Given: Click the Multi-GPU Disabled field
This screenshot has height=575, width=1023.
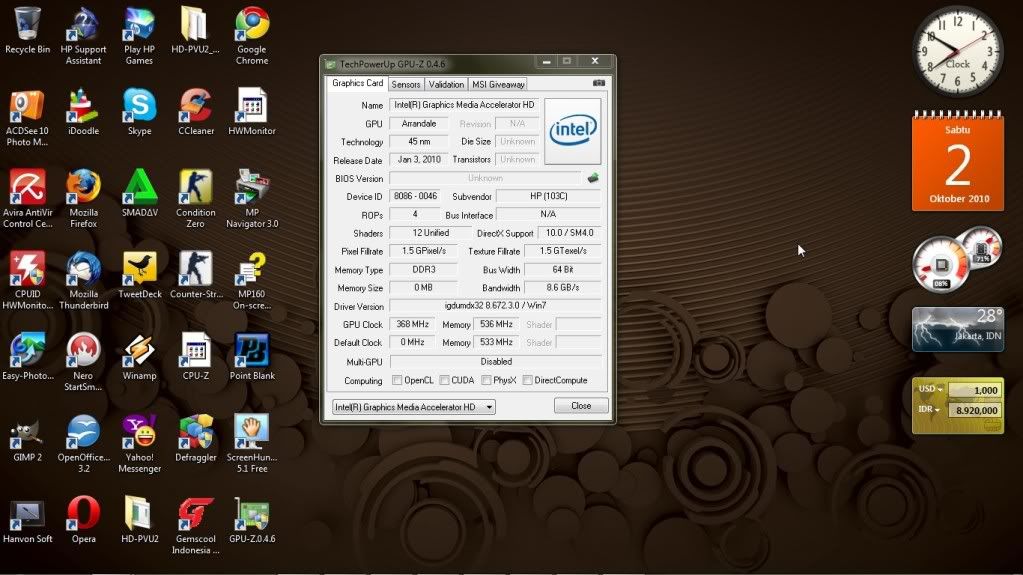Looking at the screenshot, I should point(495,361).
